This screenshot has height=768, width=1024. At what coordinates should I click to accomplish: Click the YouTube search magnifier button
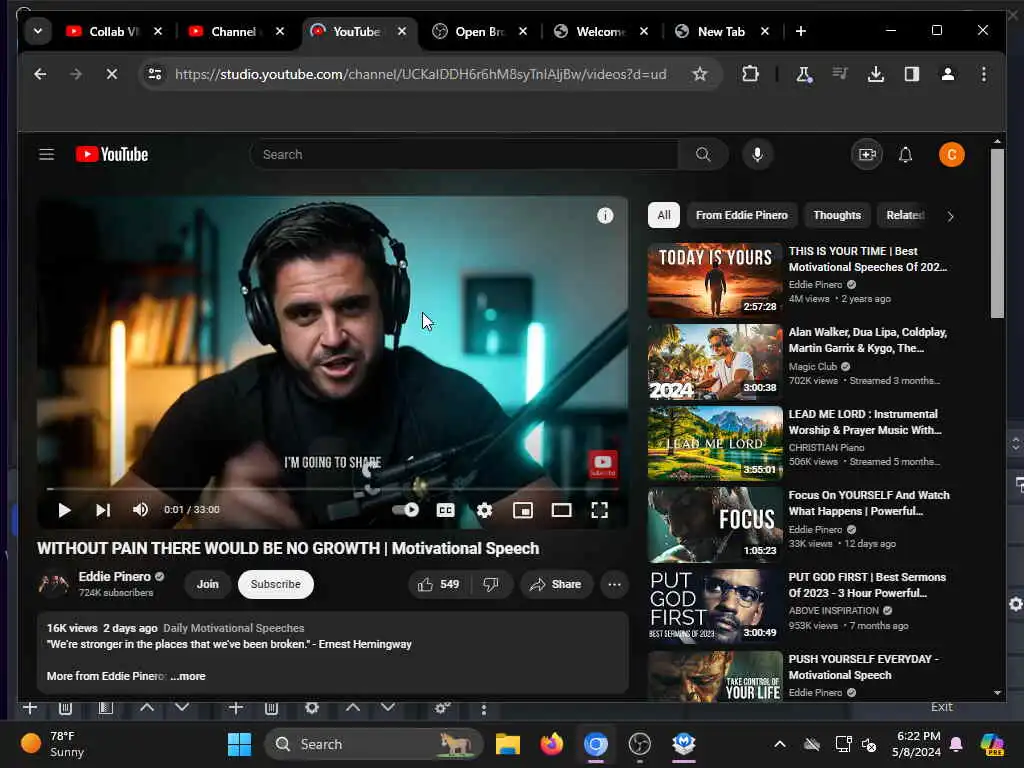(703, 155)
